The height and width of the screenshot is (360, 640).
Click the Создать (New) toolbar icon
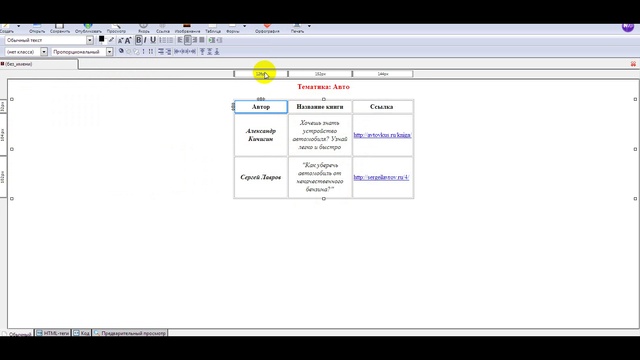pos(7,29)
